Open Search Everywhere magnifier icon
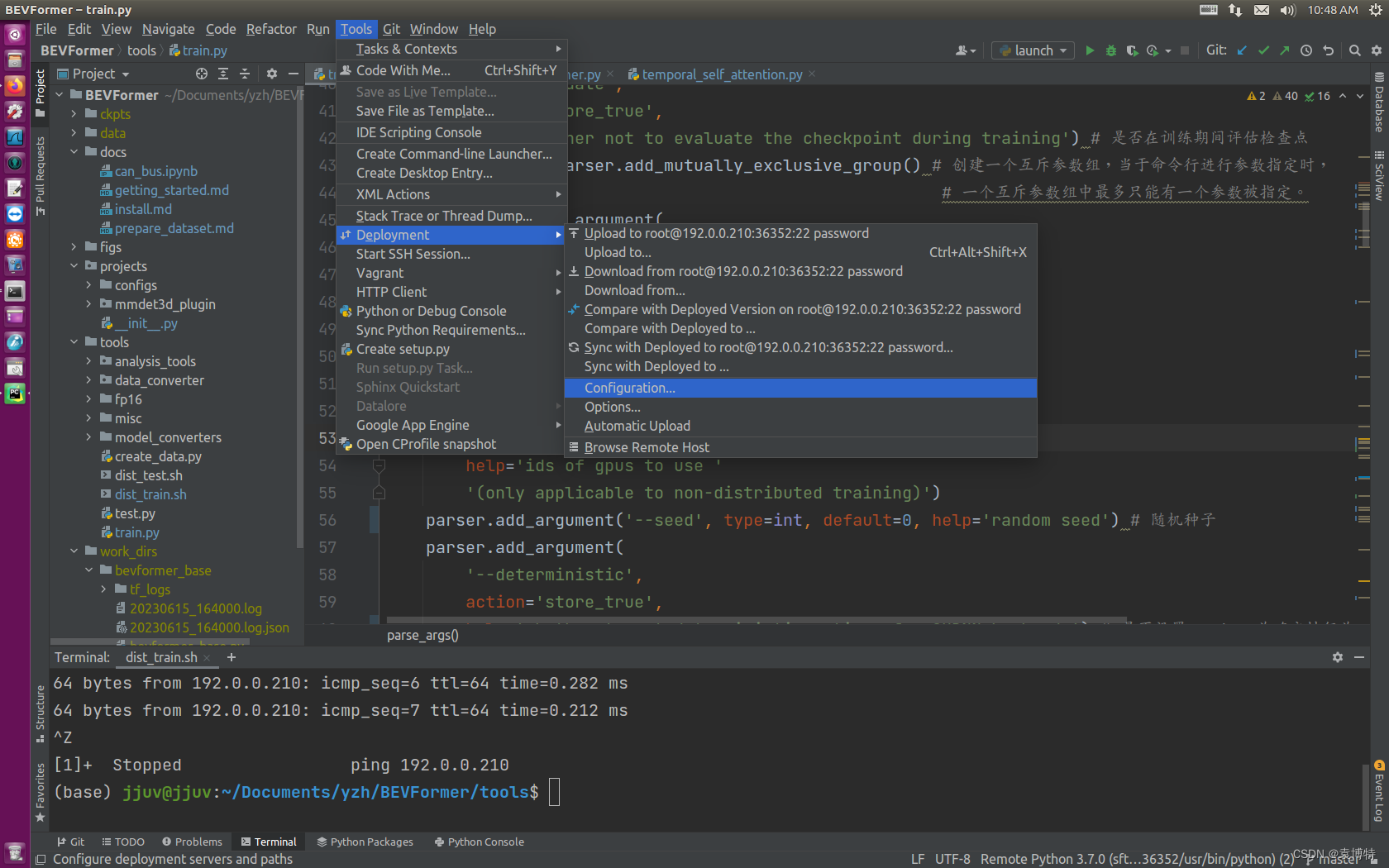The image size is (1389, 868). (1354, 50)
